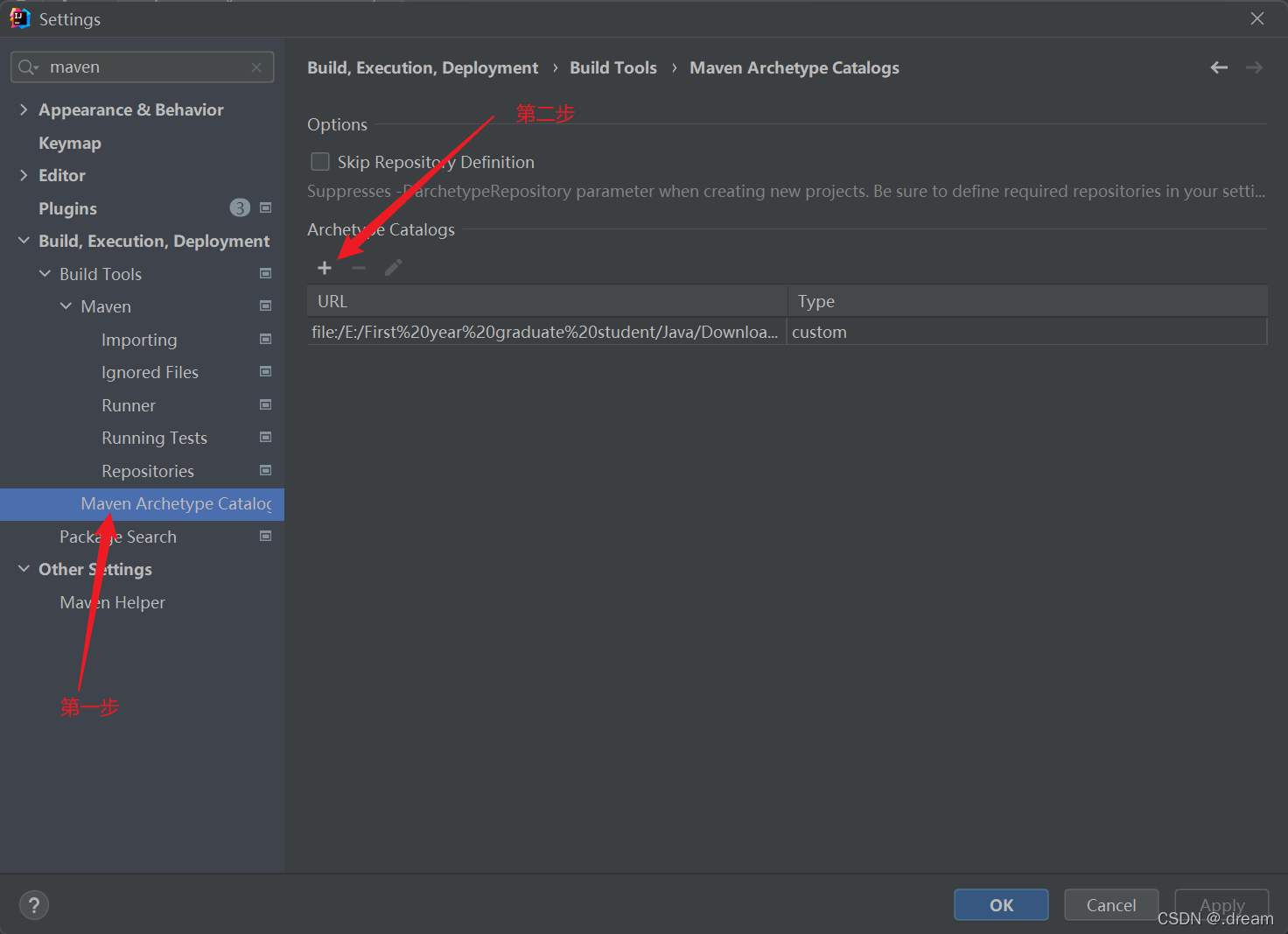Click the Cancel button
This screenshot has height=934, width=1288.
point(1111,905)
